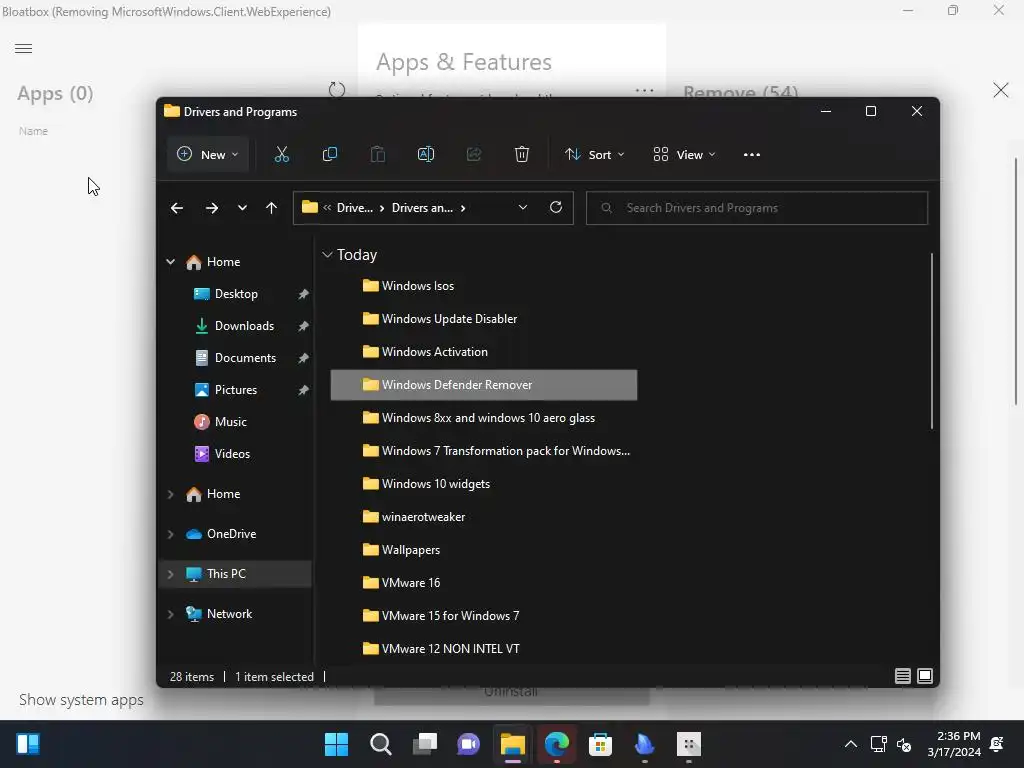Select the Windows Defender Remover folder
1024x768 pixels.
pyautogui.click(x=483, y=385)
